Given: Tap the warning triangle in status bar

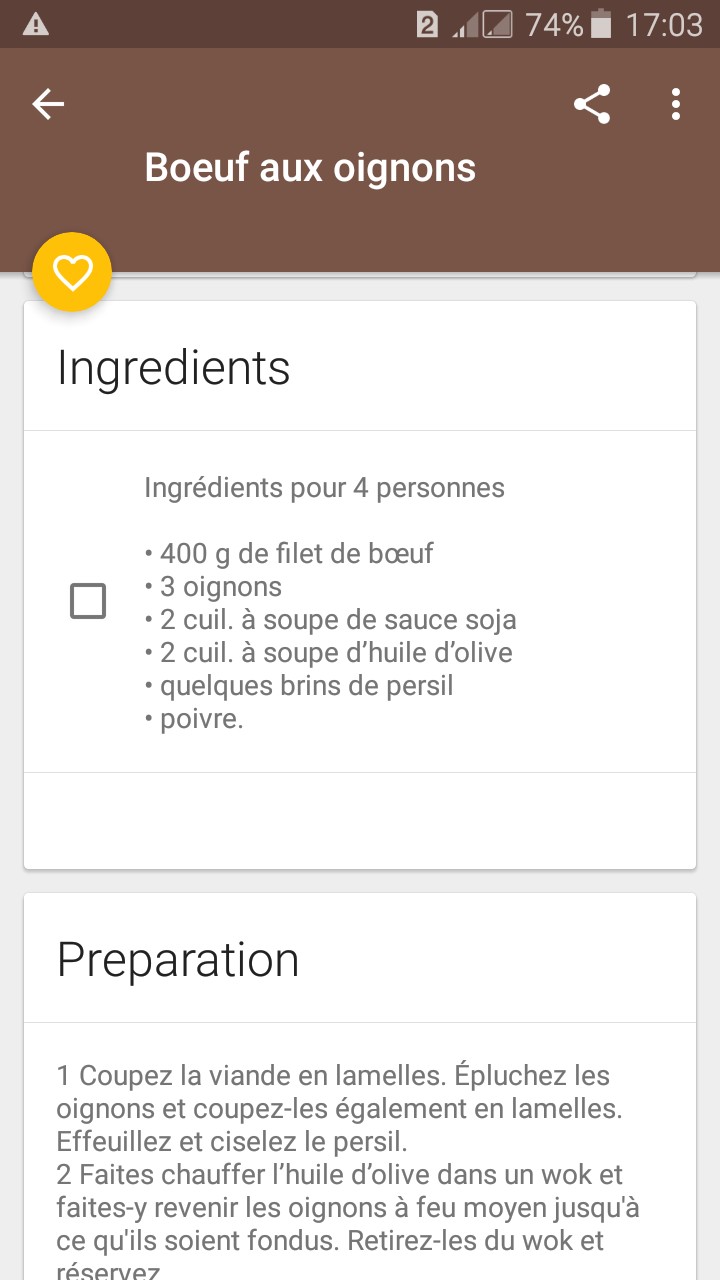Looking at the screenshot, I should (x=35, y=24).
